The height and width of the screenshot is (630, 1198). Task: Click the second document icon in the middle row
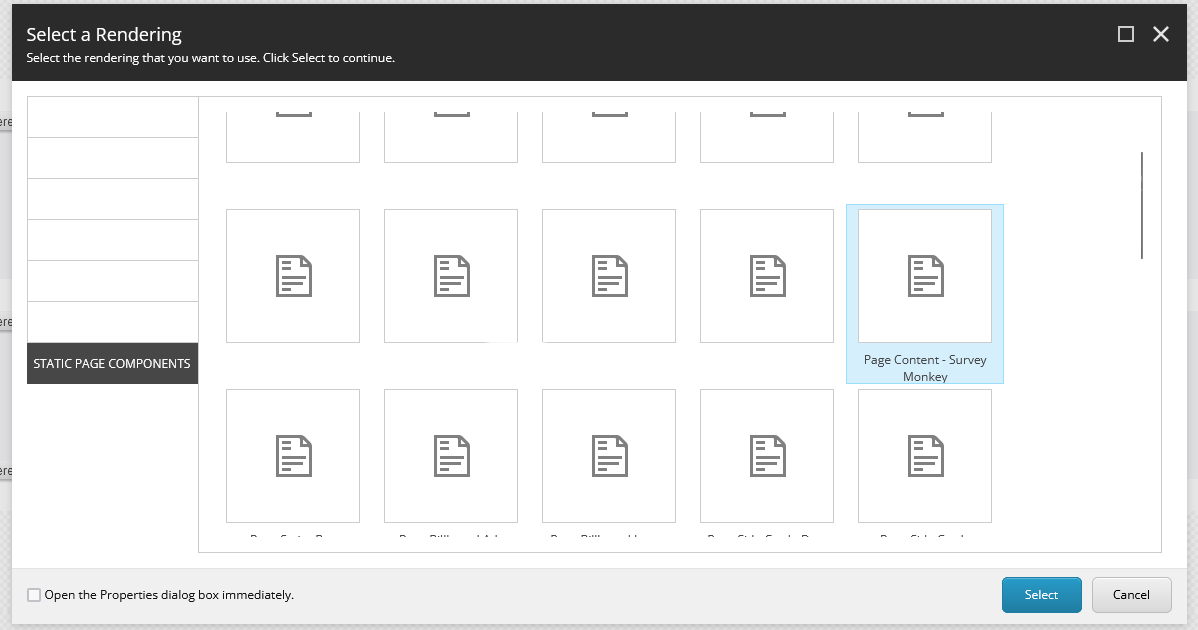point(450,276)
